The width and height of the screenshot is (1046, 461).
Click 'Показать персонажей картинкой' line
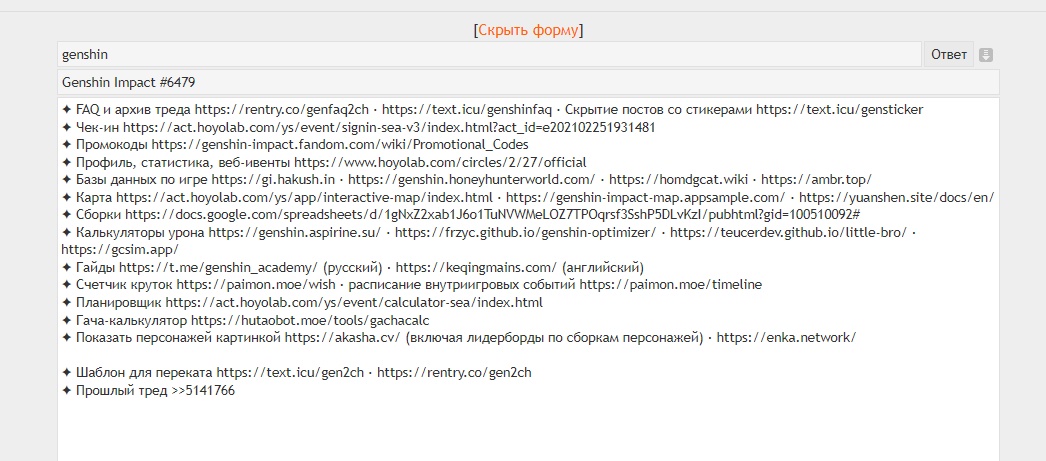point(458,337)
